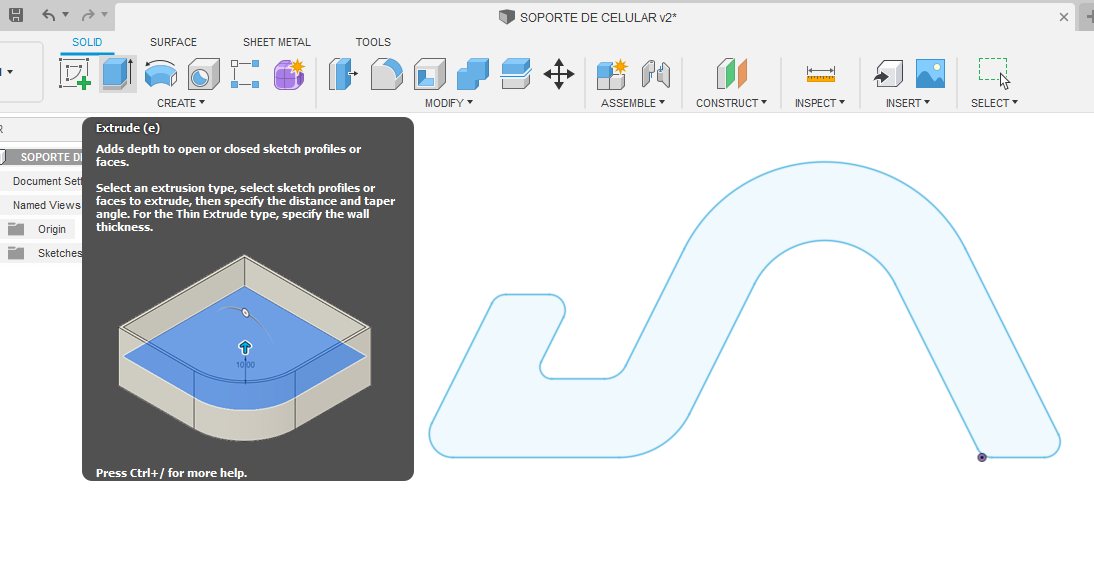Select the Create Sketch tool
Screen dimensions: 1094x580
click(75, 73)
